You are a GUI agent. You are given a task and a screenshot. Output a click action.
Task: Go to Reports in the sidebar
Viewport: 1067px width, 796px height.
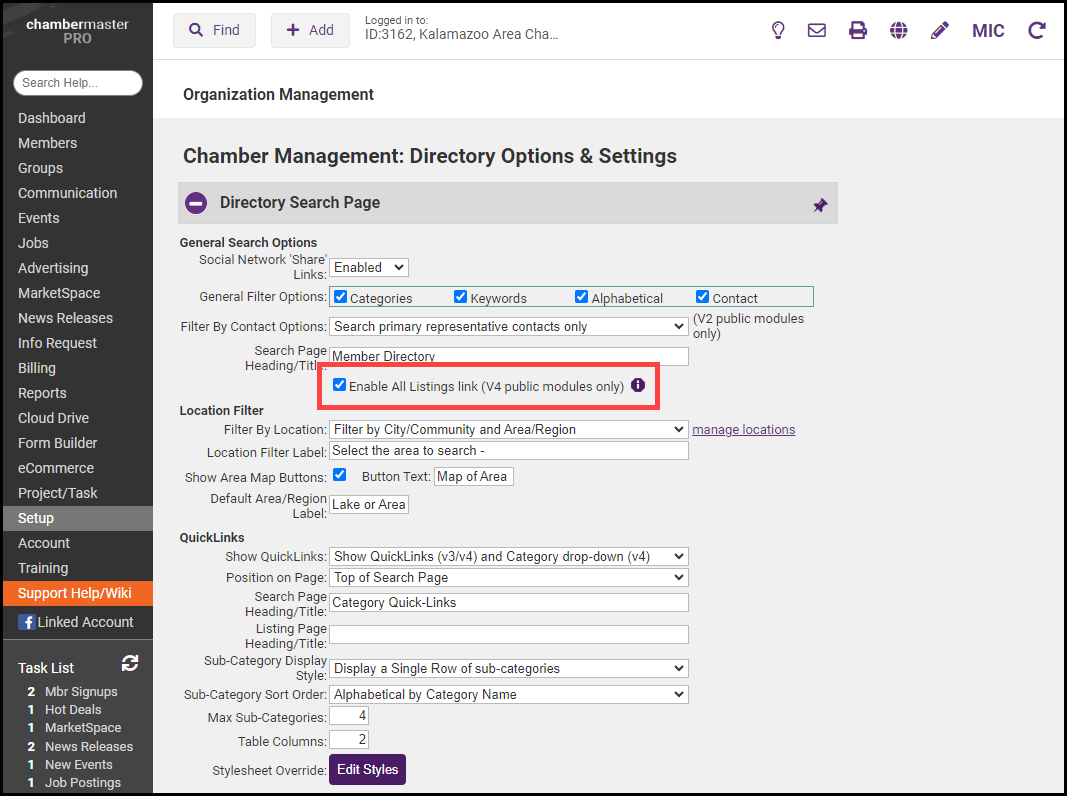click(x=42, y=393)
